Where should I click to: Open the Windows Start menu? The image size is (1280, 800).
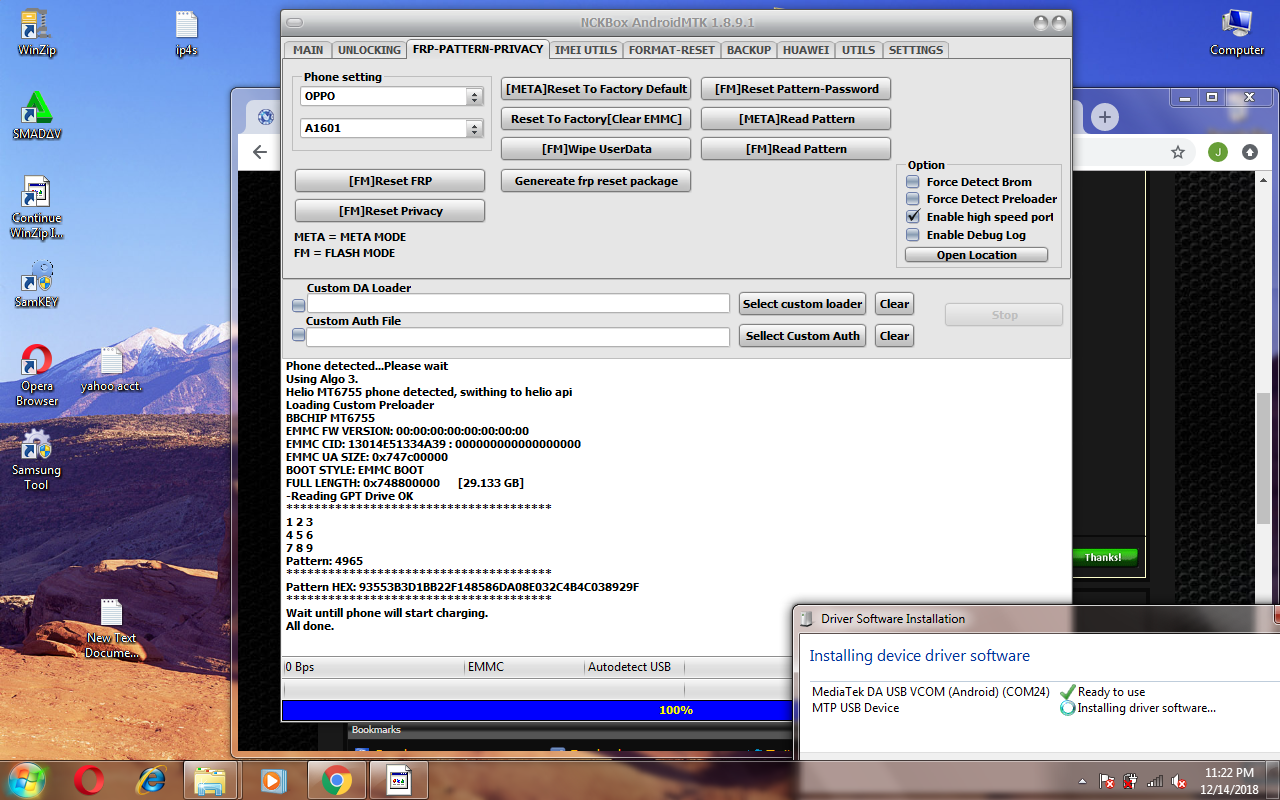[26, 780]
